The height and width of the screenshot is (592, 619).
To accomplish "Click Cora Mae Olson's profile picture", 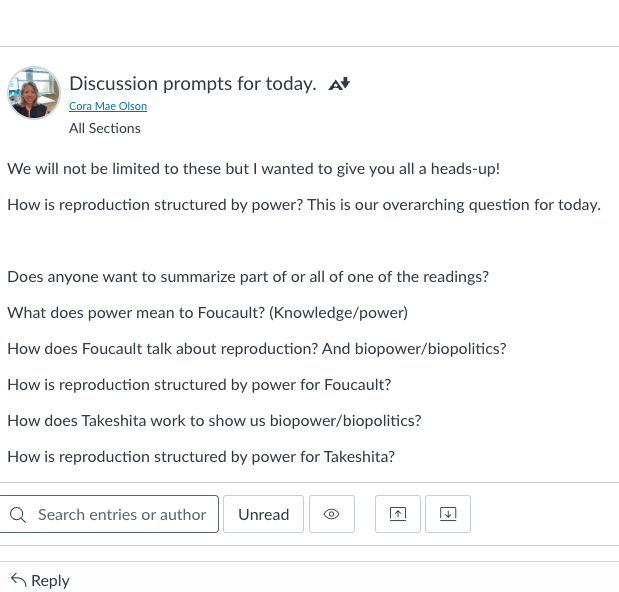I will (x=34, y=93).
